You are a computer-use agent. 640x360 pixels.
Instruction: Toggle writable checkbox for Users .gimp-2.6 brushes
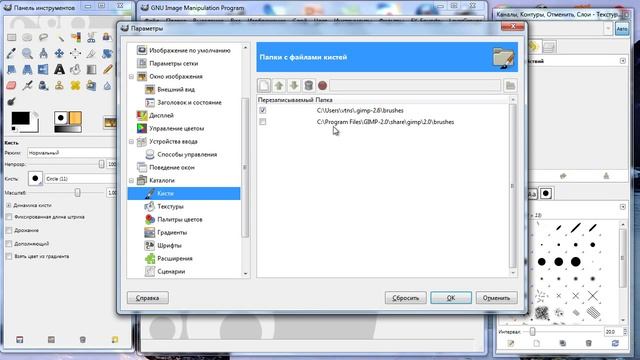tap(262, 110)
